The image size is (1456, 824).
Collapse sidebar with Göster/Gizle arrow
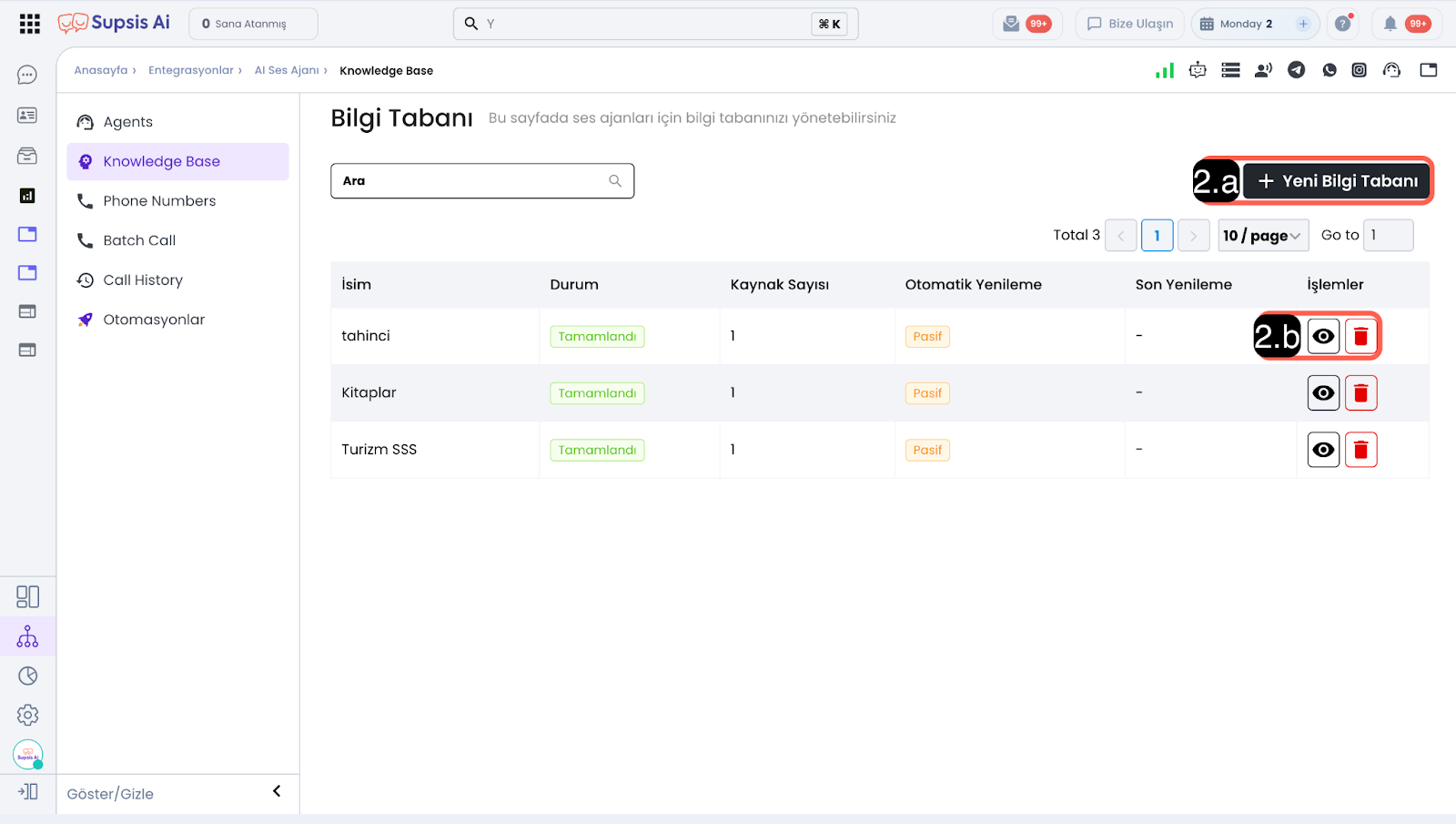click(x=277, y=791)
